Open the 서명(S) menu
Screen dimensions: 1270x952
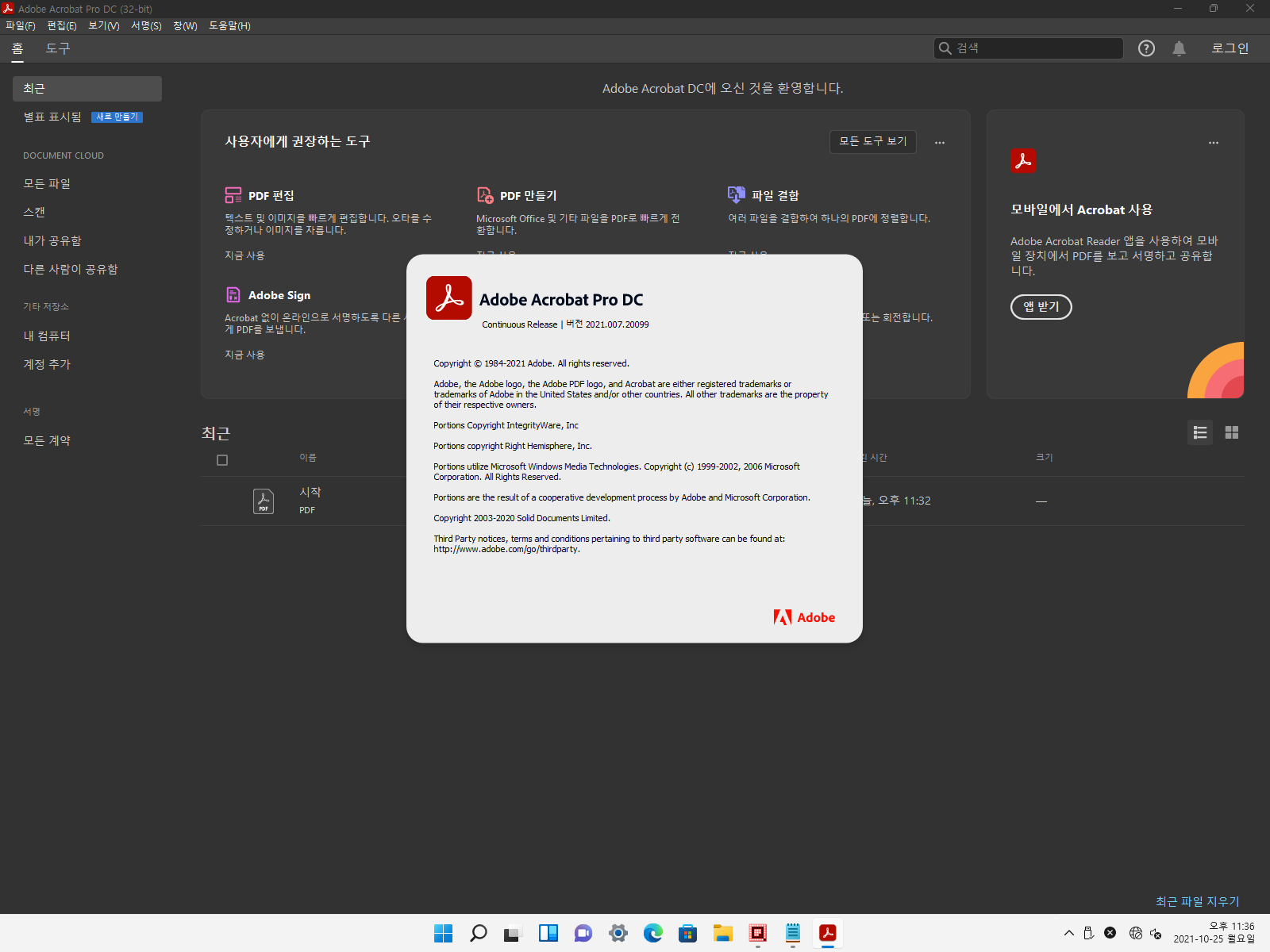coord(146,26)
